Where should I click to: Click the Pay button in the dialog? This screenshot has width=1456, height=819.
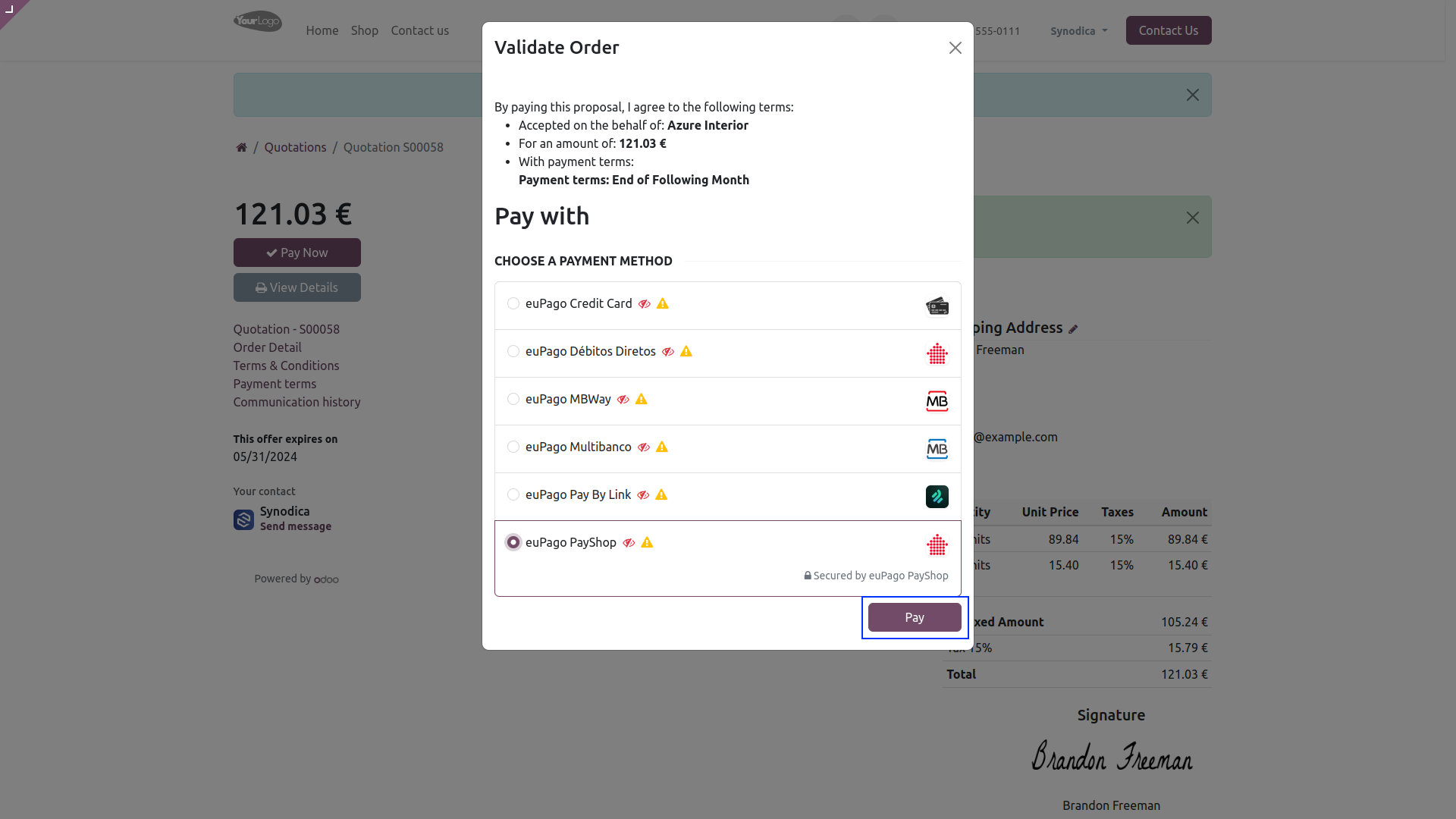pyautogui.click(x=915, y=617)
